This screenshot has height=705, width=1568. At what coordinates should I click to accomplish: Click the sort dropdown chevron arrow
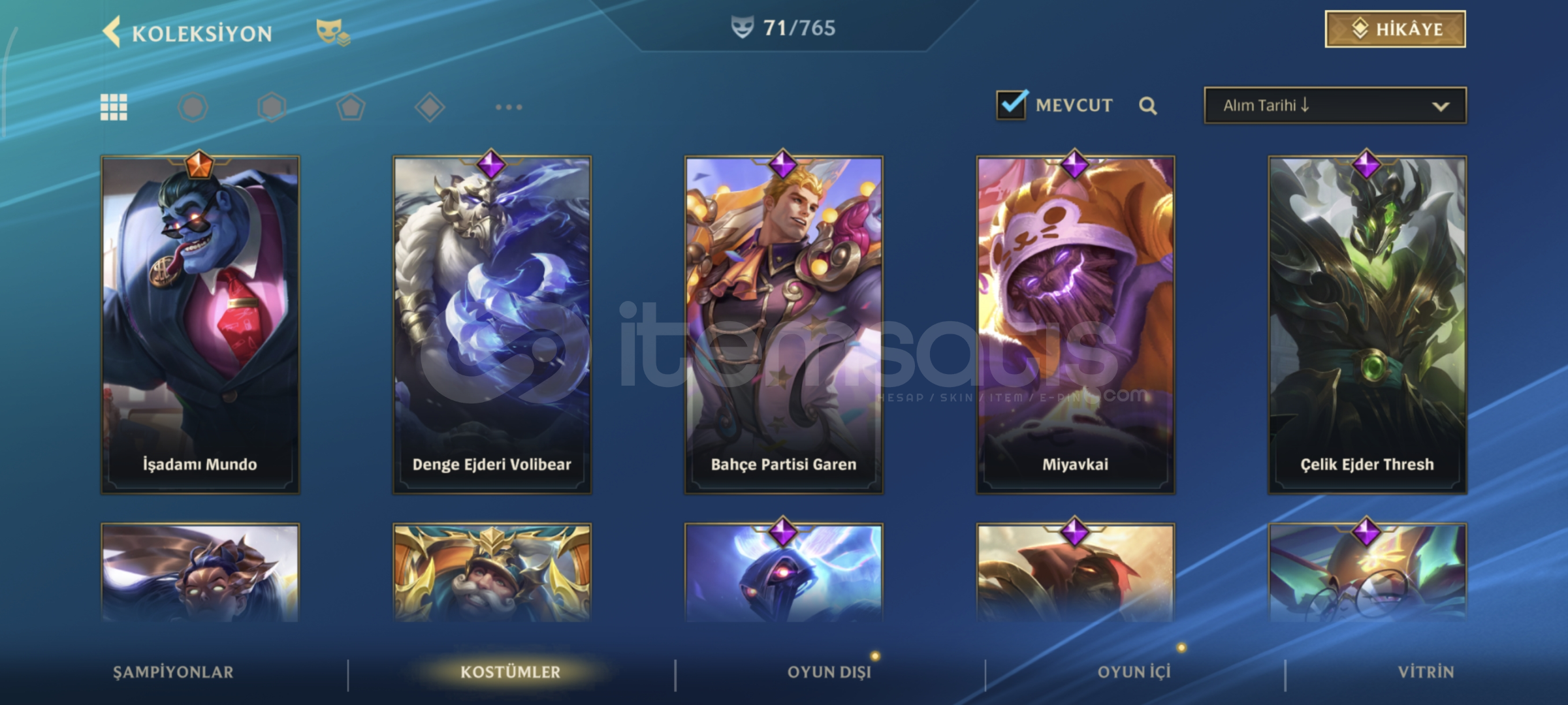point(1441,106)
